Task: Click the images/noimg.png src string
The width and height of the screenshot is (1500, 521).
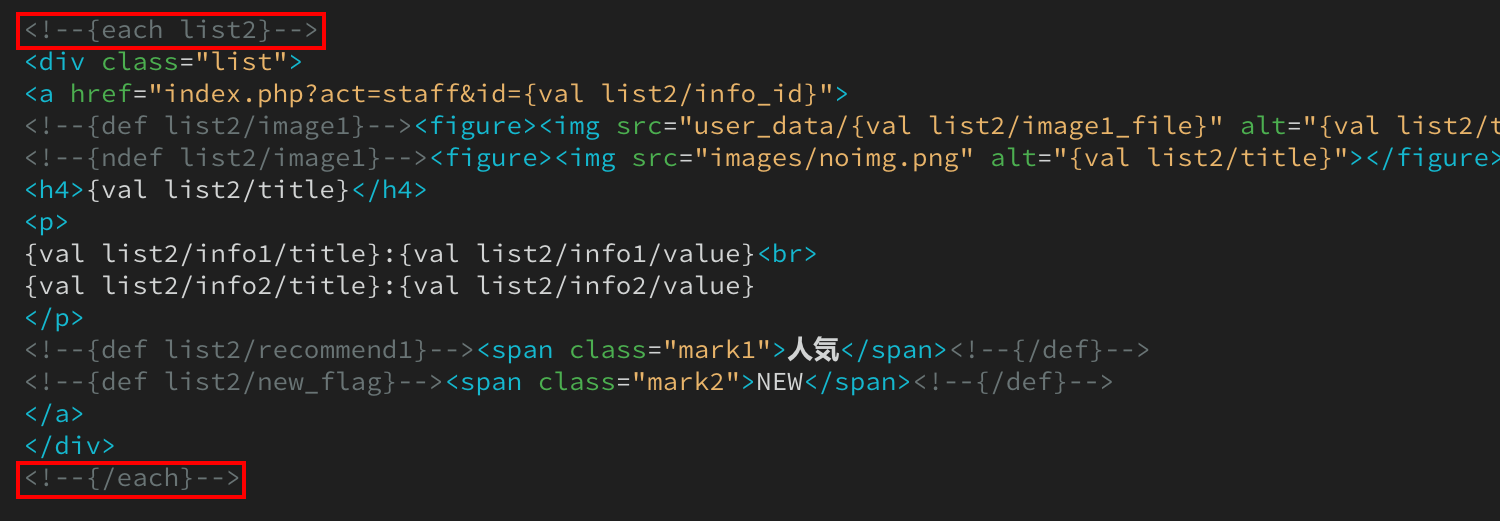Action: pos(834,158)
